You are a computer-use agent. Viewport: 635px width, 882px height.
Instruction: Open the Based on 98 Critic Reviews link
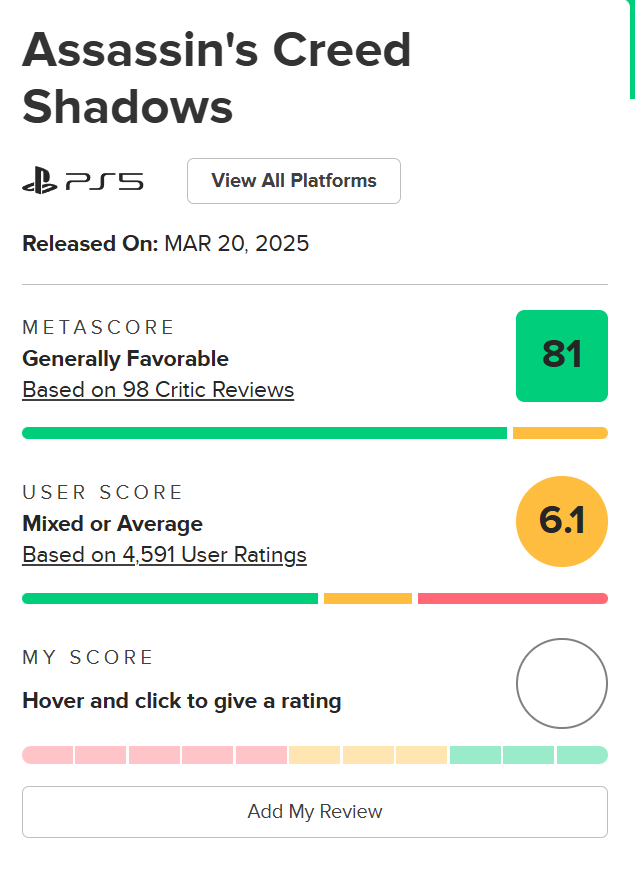click(158, 389)
